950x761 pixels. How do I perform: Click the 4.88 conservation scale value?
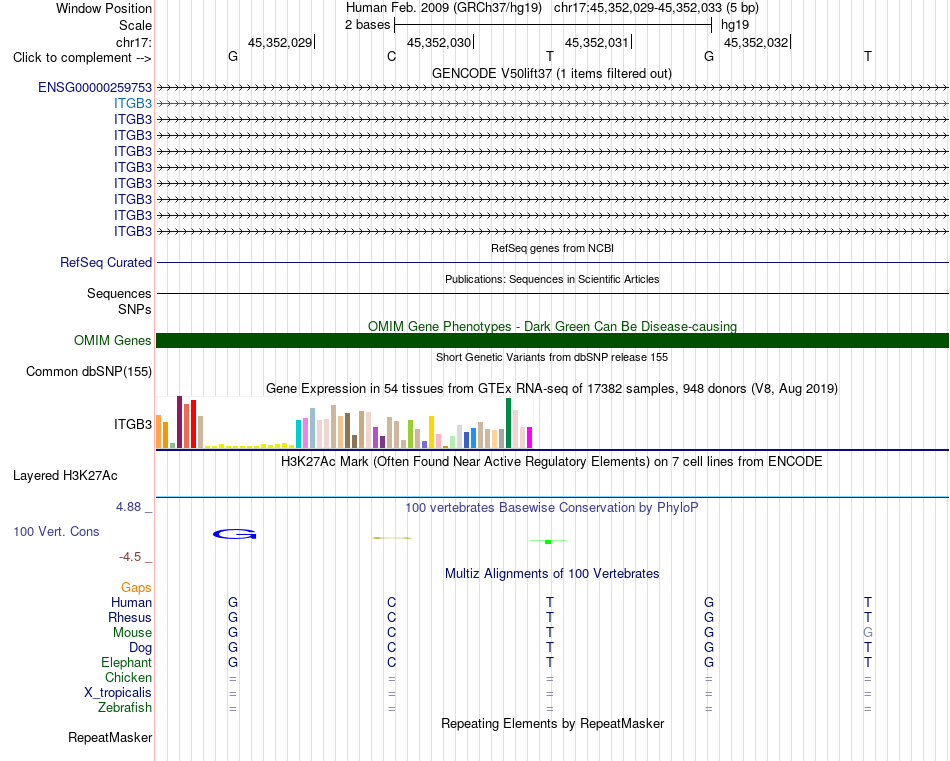pyautogui.click(x=129, y=507)
